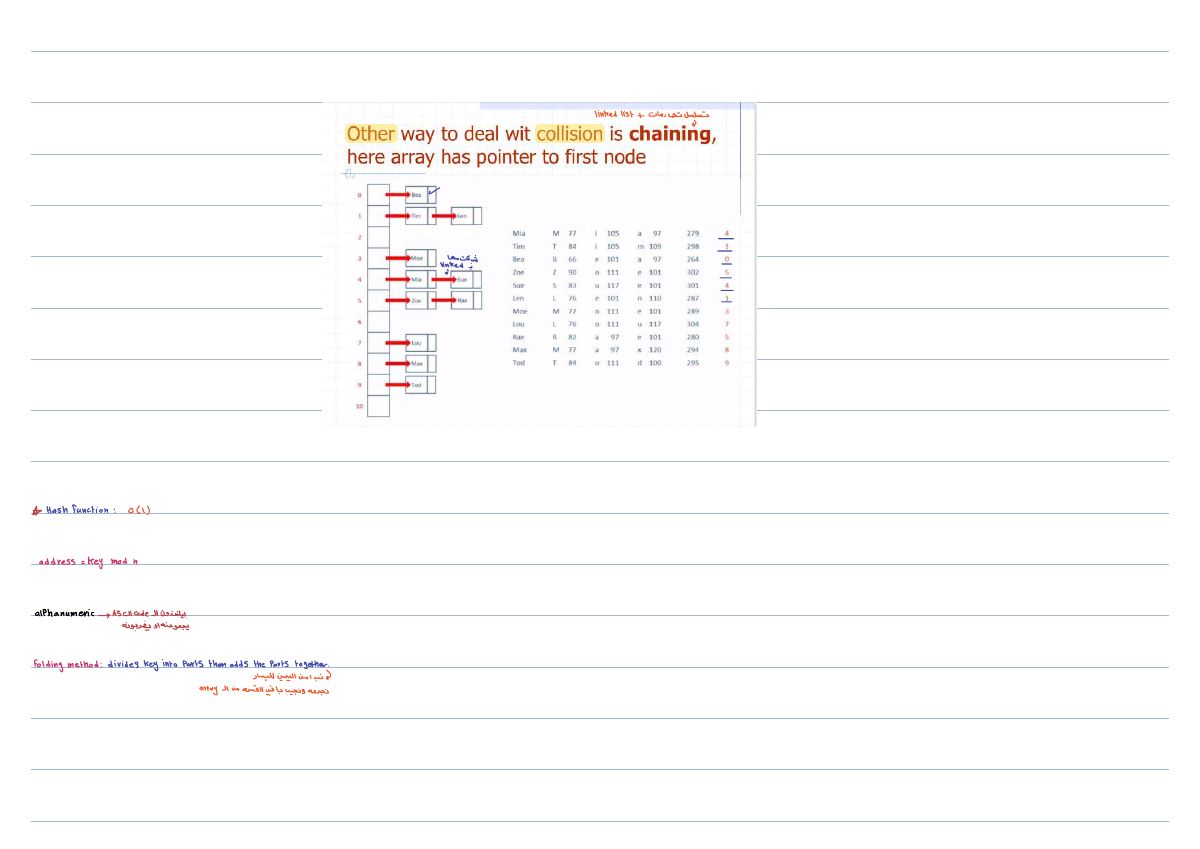Click the handwritten word "alphanumeric"
The height and width of the screenshot is (849, 1200).
coord(64,612)
